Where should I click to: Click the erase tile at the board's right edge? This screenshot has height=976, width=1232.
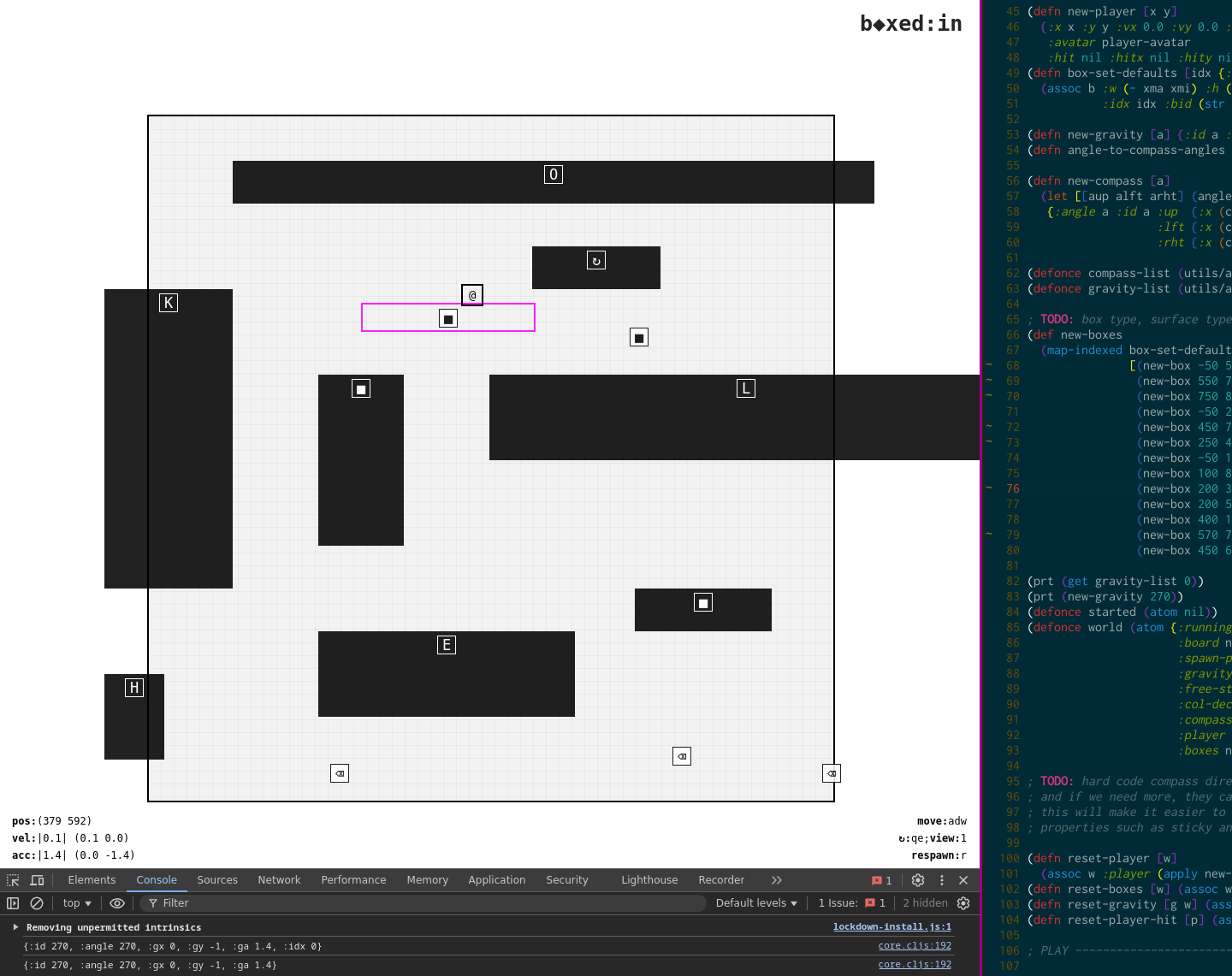[832, 773]
